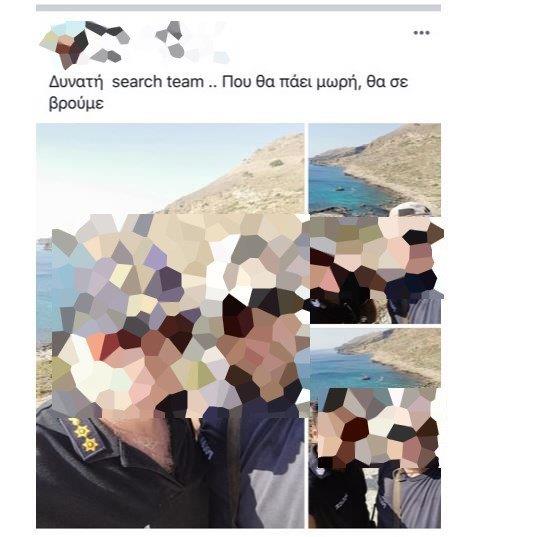Open the post's three-dot options menu
Image resolution: width=537 pixels, height=537 pixels.
tap(421, 33)
